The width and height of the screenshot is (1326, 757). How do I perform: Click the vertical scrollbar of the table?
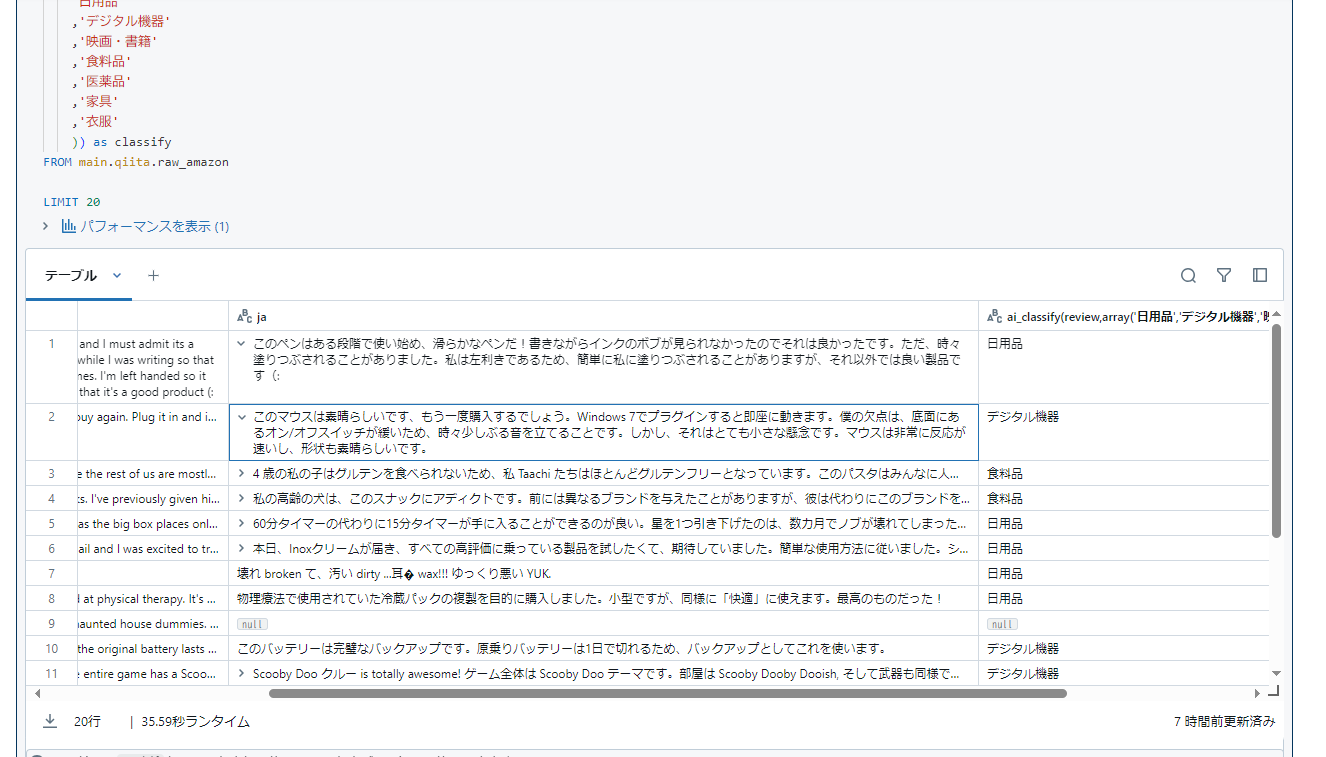1276,430
